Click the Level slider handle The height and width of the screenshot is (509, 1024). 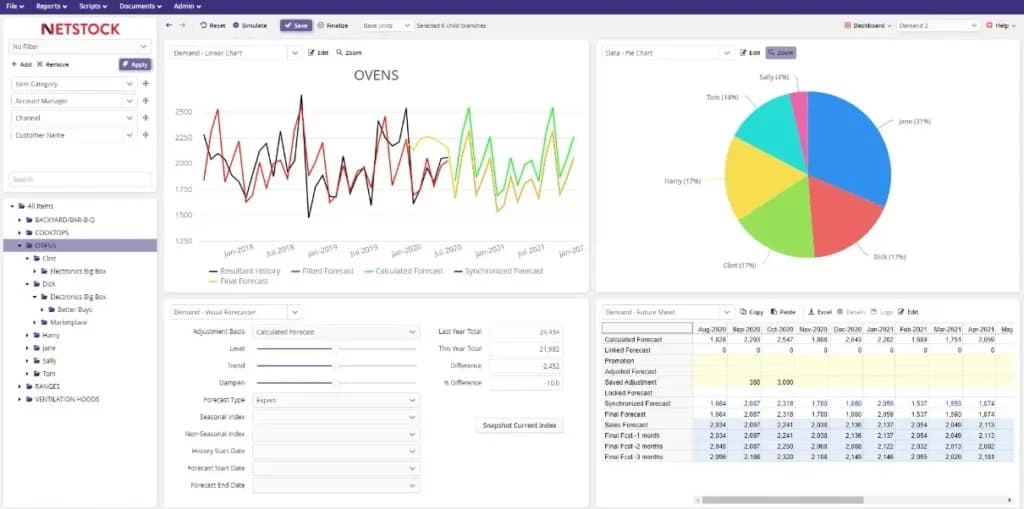(336, 349)
